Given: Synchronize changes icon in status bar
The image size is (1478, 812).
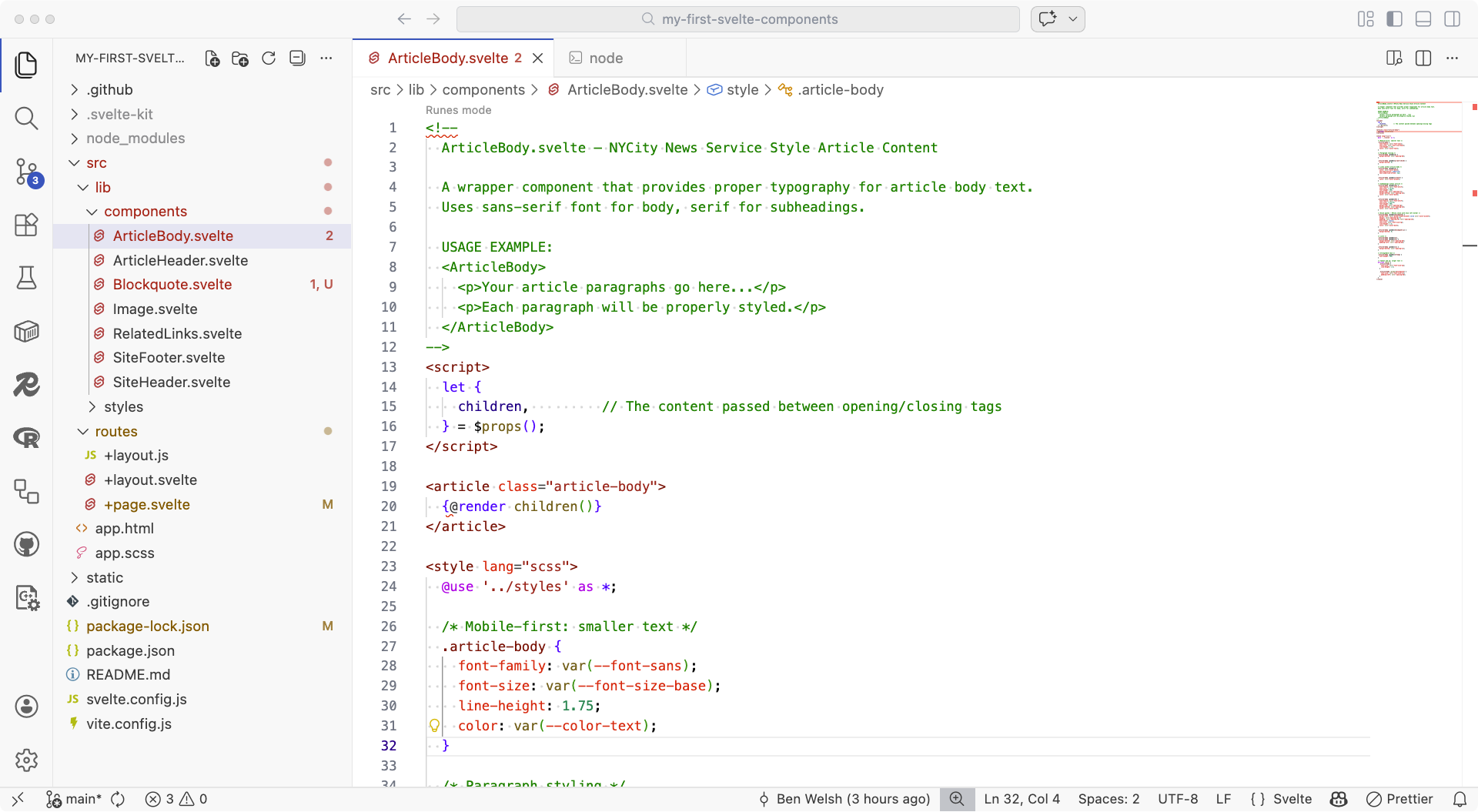Looking at the screenshot, I should click(118, 800).
